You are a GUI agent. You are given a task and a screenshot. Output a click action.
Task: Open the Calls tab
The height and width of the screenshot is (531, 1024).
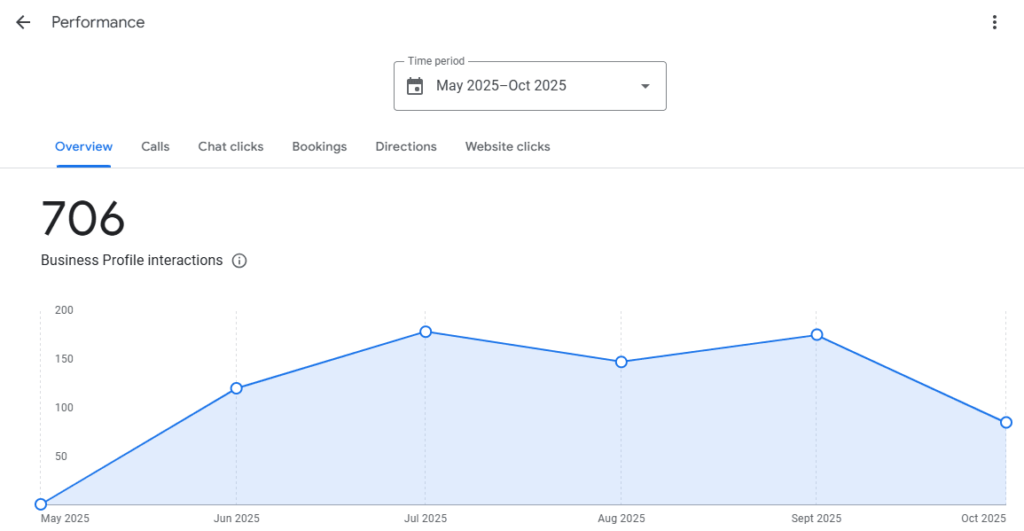pos(155,147)
